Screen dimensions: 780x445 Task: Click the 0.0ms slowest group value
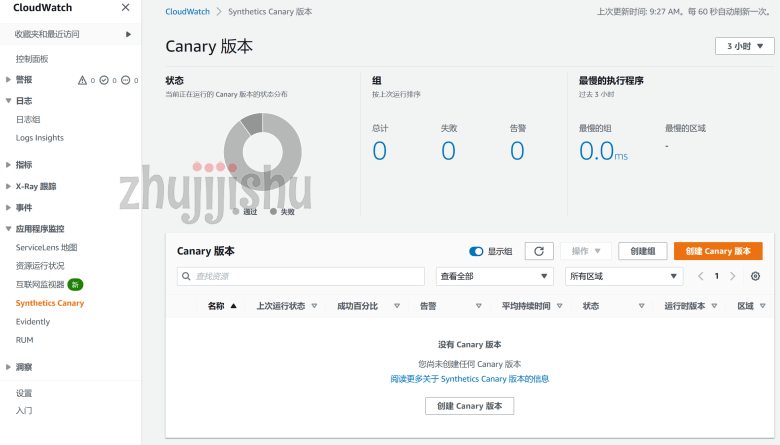(x=603, y=151)
